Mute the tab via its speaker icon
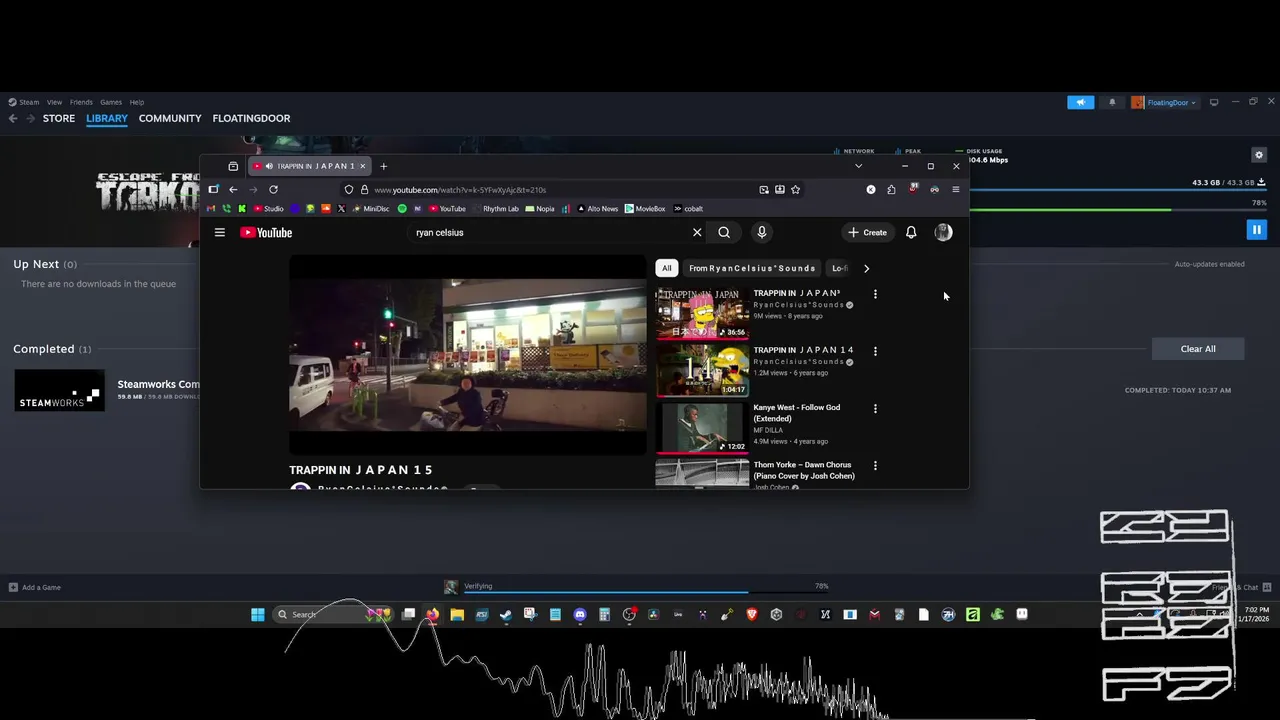1280x720 pixels. [269, 166]
